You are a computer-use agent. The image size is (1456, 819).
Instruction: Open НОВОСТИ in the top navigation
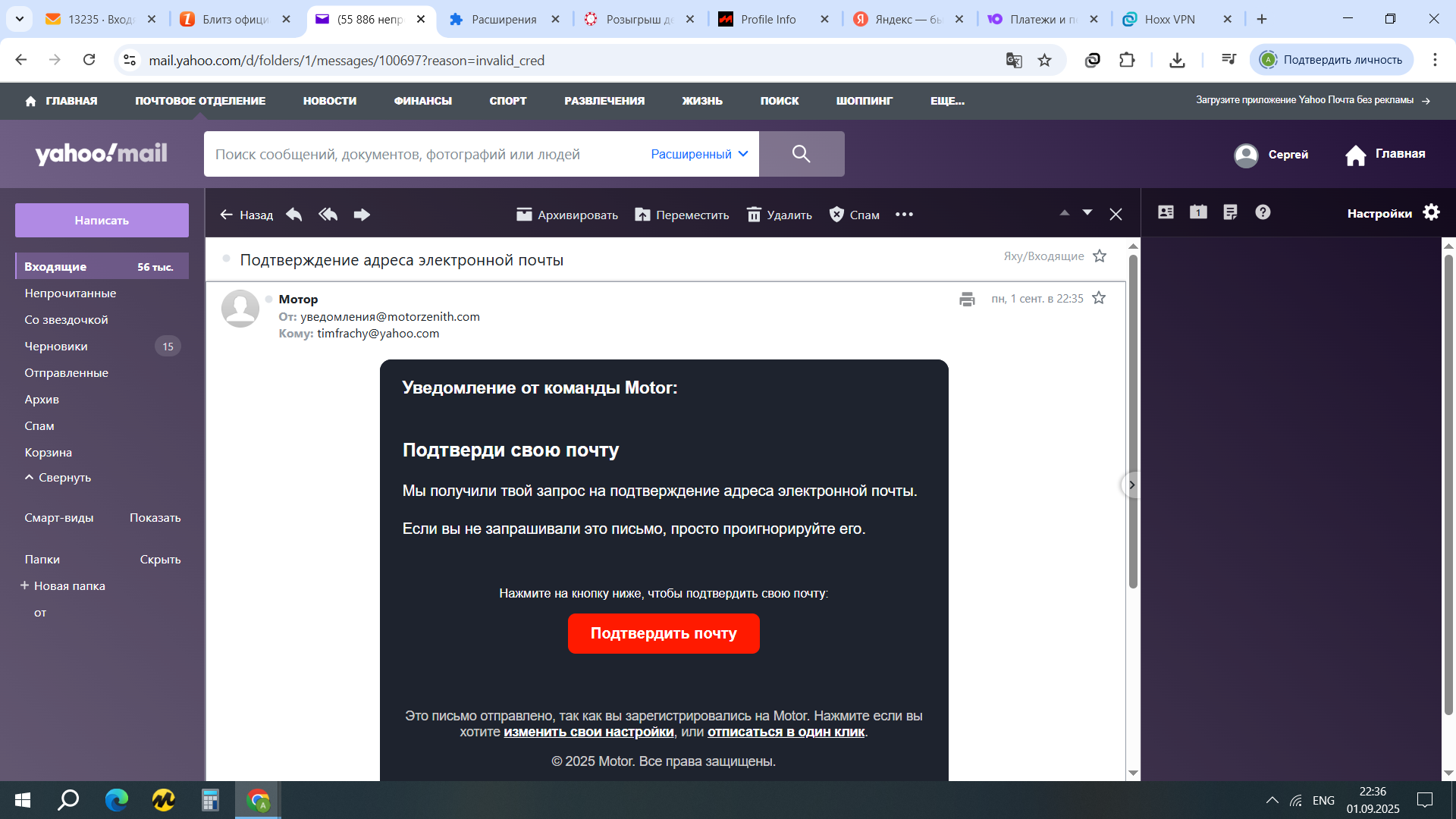tap(329, 101)
